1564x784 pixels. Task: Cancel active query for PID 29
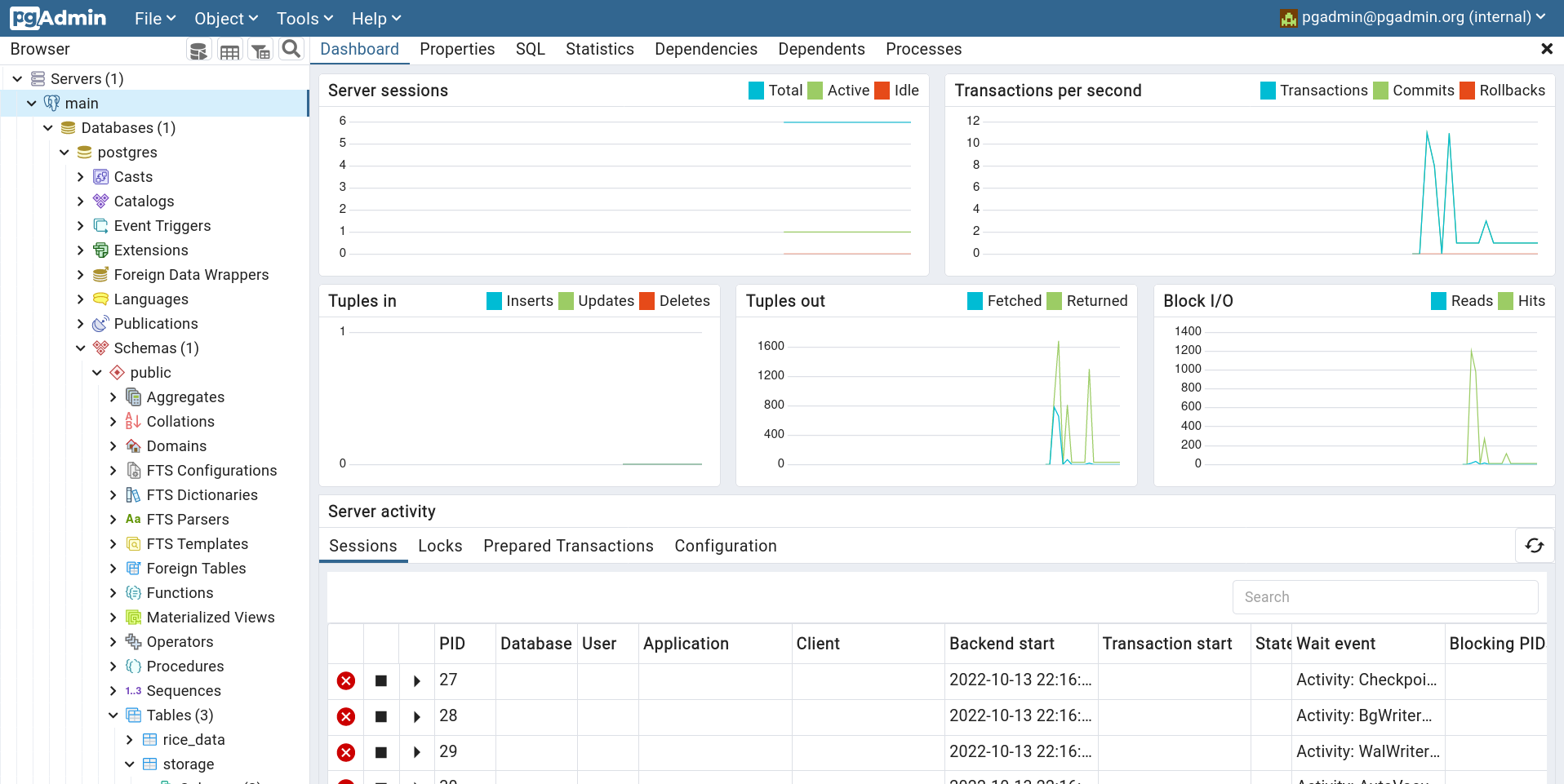pos(381,753)
